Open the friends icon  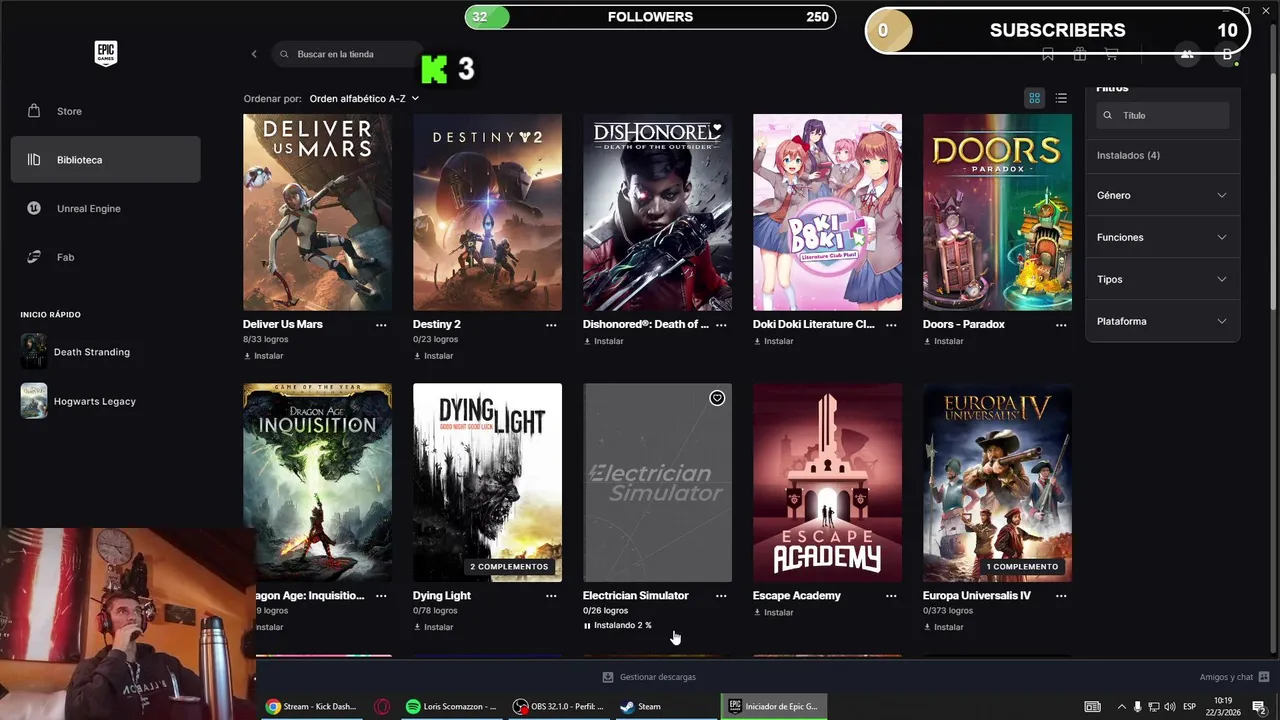click(1187, 55)
